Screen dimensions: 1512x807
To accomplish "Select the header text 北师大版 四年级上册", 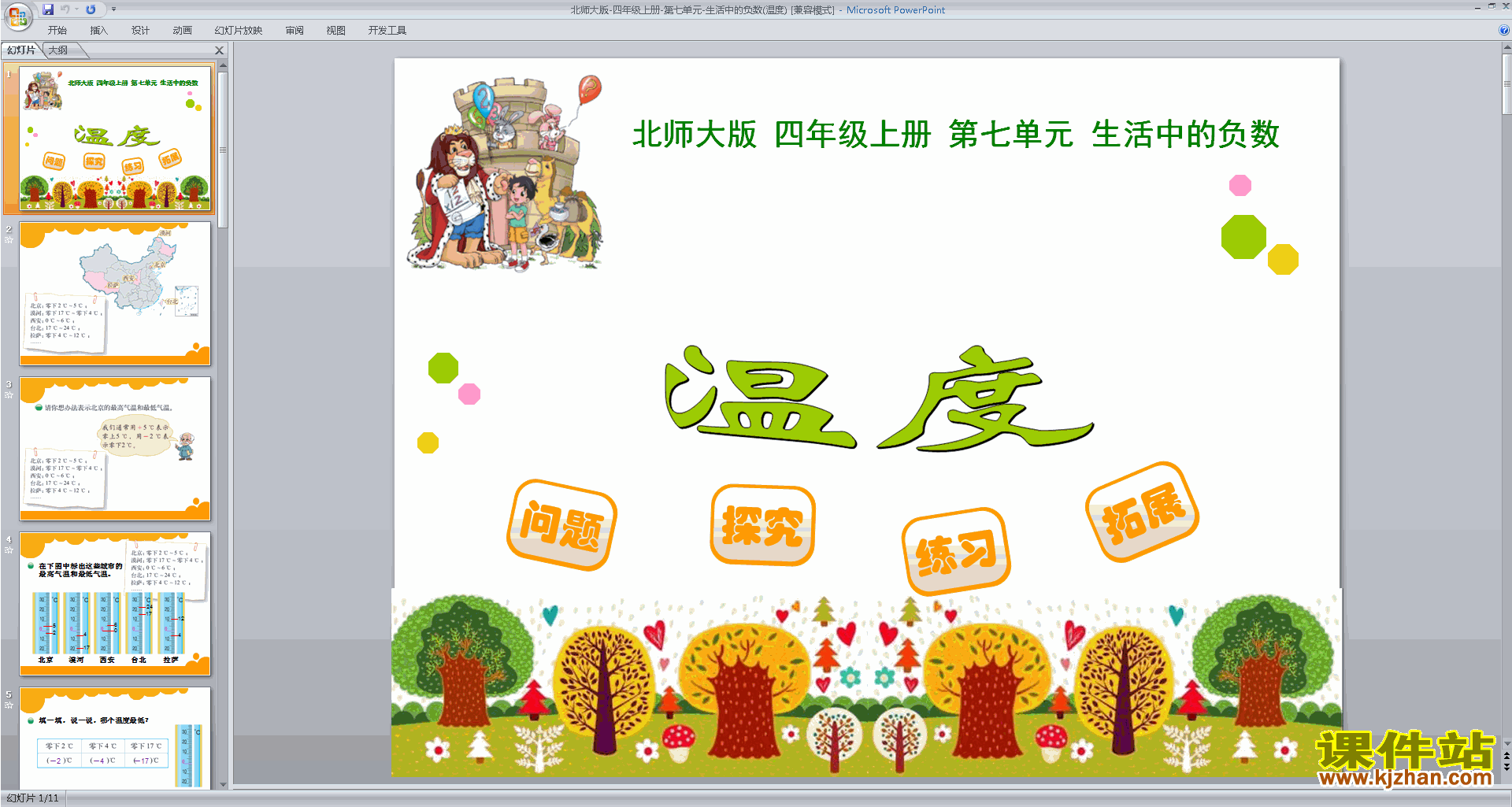I will click(x=781, y=135).
